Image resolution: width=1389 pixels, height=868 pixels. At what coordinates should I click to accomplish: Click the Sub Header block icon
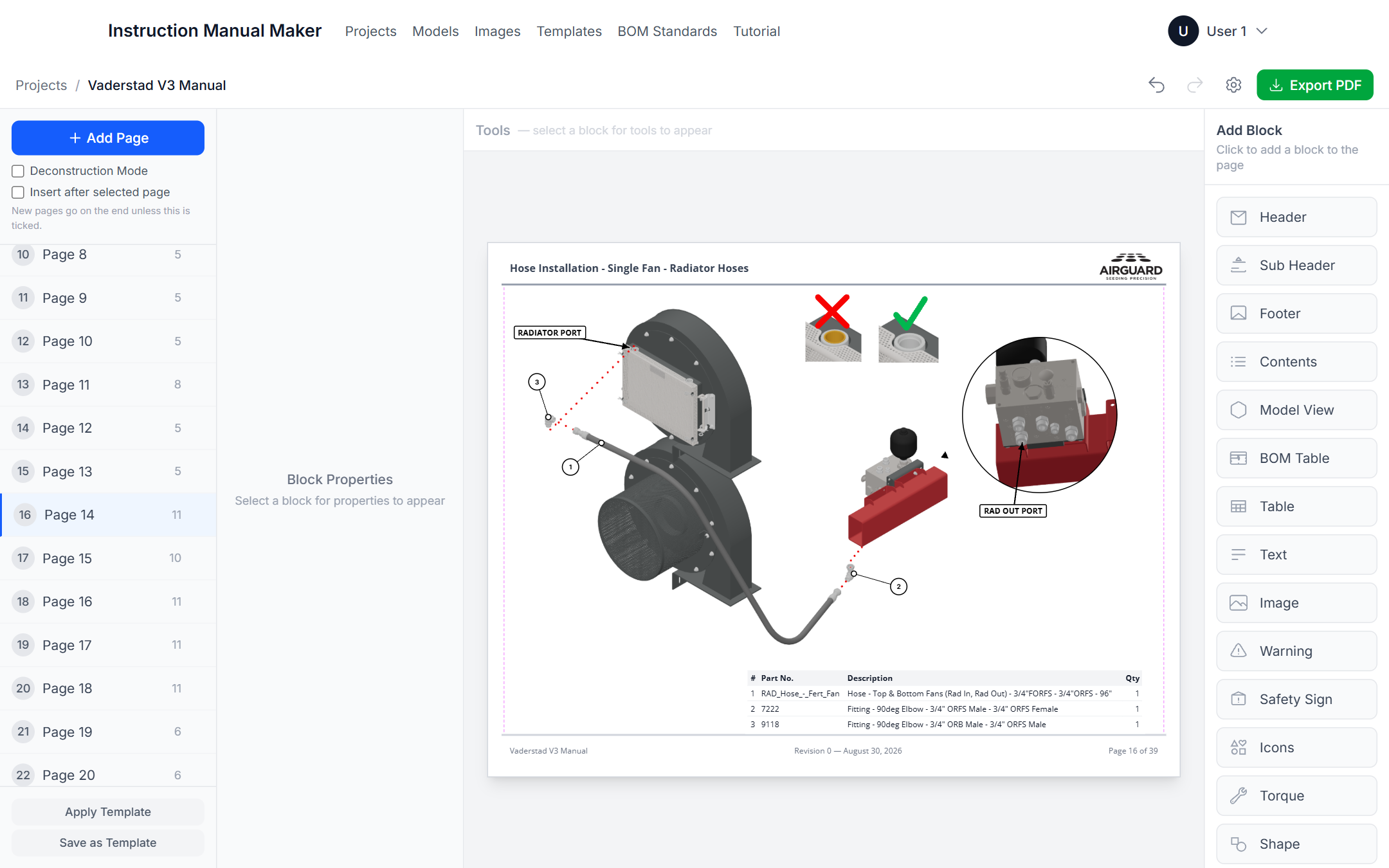point(1239,266)
